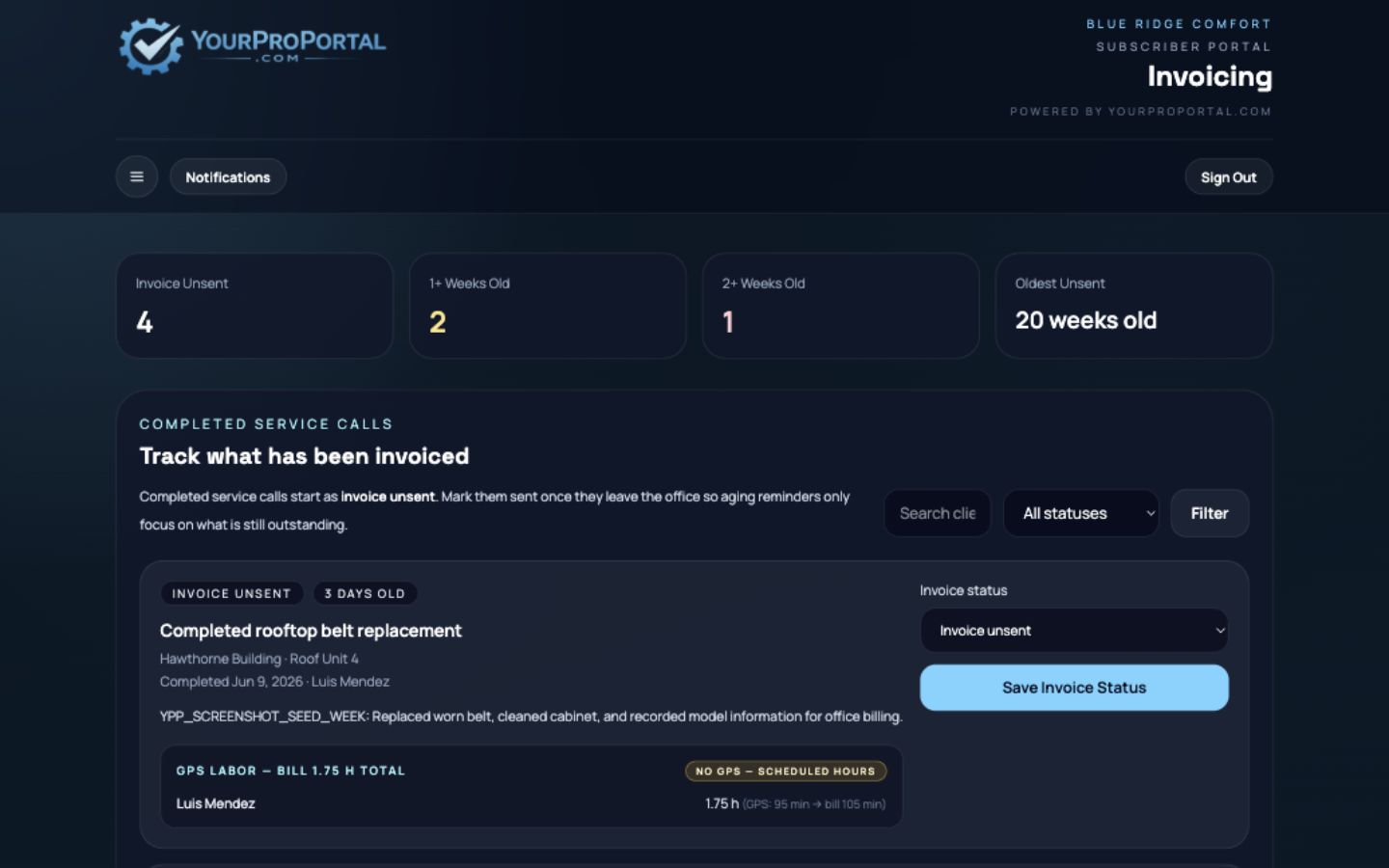Viewport: 1389px width, 868px height.
Task: Click Hawthorne Building · Roof Unit 4 text
Action: tap(259, 659)
